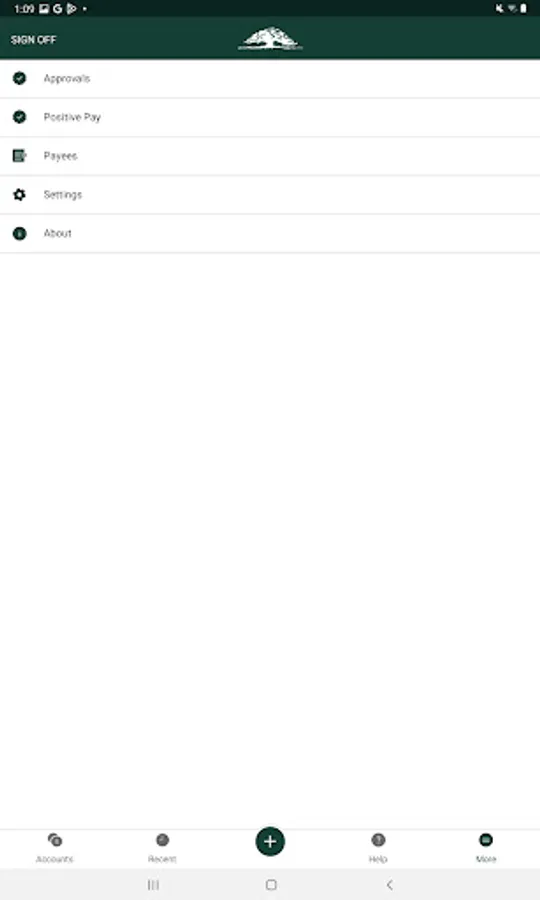Image resolution: width=540 pixels, height=900 pixels.
Task: Tap the Android back navigation arrow
Action: coord(390,885)
